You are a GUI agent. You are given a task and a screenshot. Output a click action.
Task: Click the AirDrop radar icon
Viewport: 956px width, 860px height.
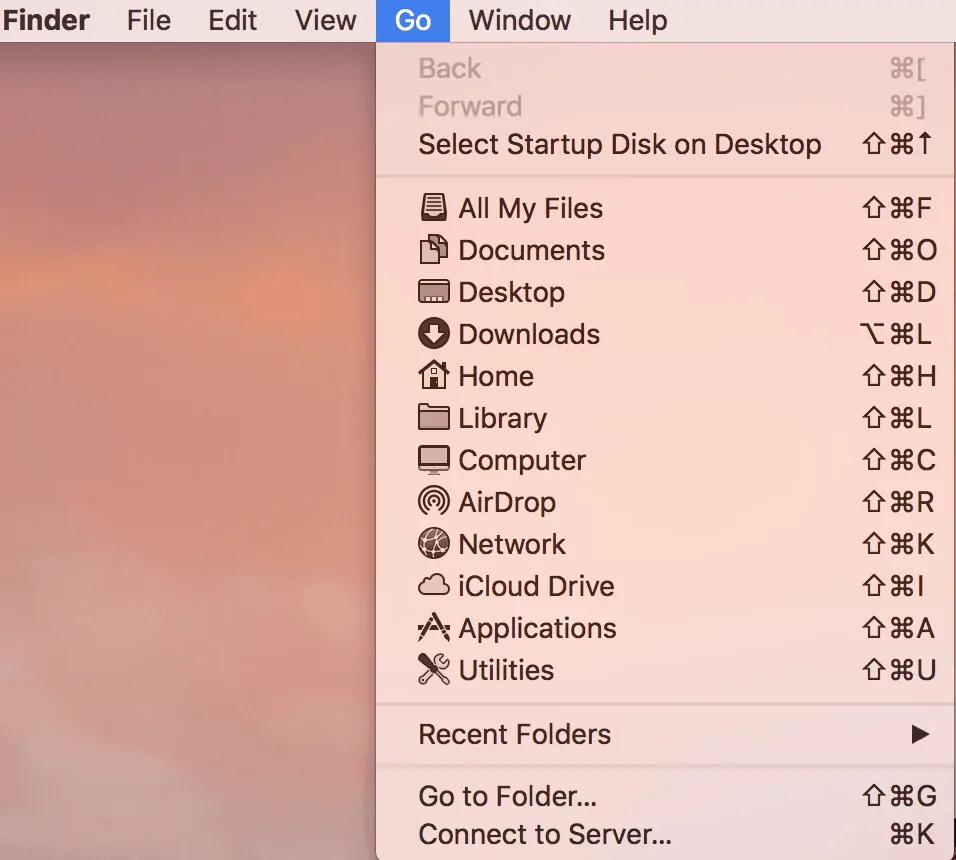click(x=433, y=502)
